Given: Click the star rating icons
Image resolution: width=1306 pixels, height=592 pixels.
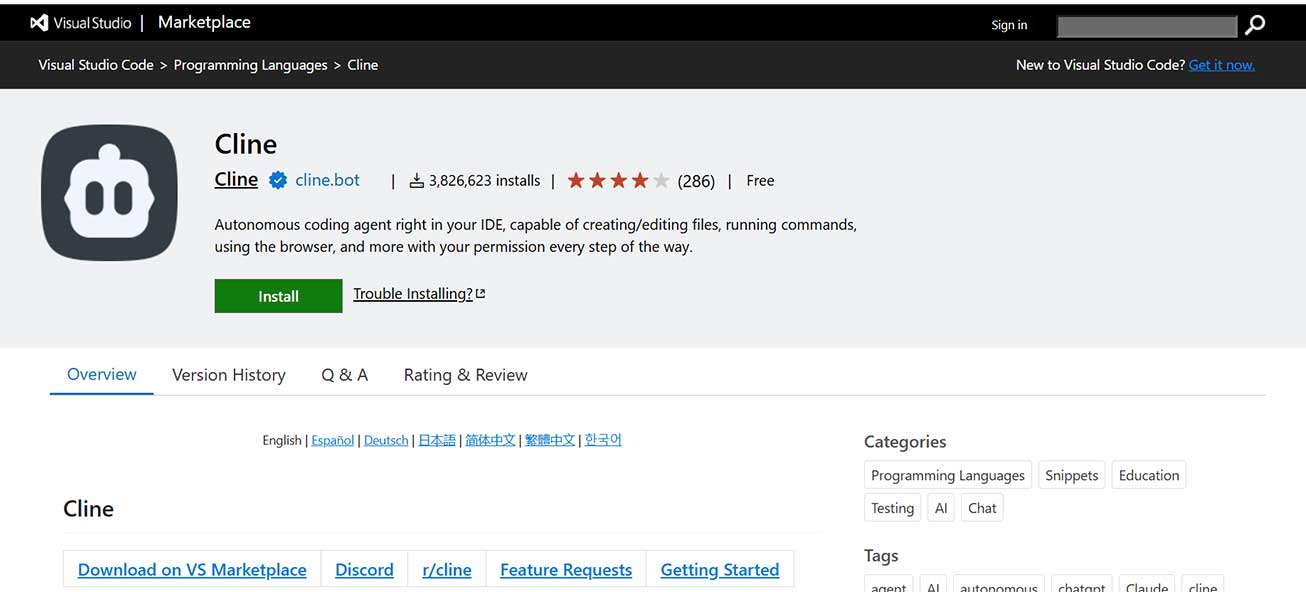Looking at the screenshot, I should (x=618, y=181).
